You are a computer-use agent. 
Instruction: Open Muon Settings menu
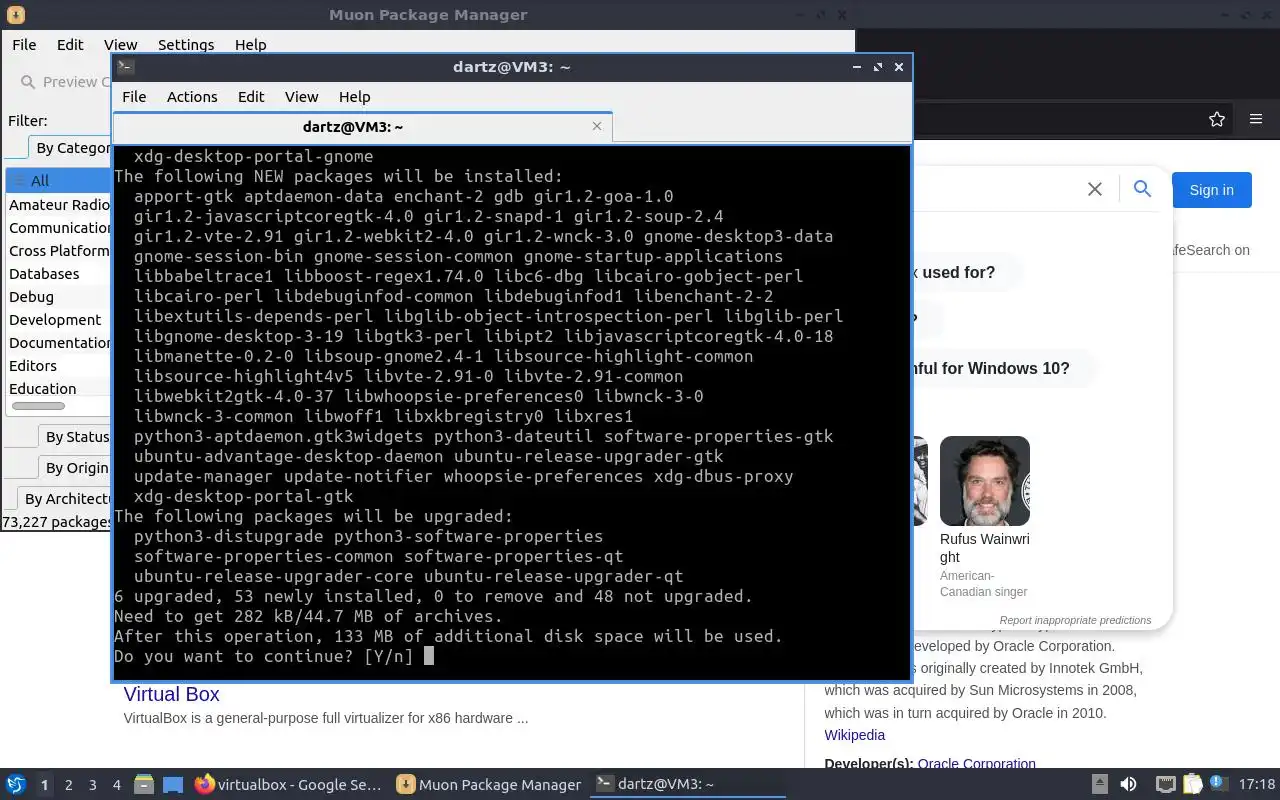186,45
